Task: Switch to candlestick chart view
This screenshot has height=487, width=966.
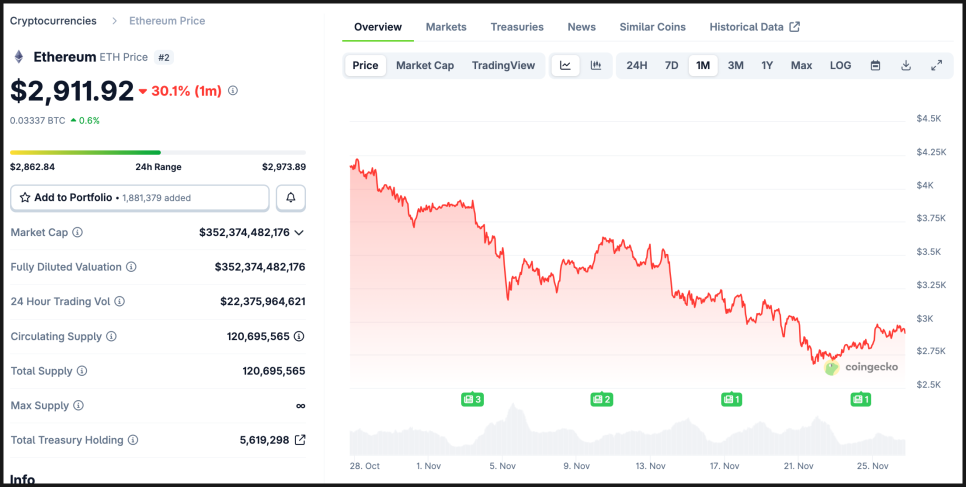Action: [596, 66]
